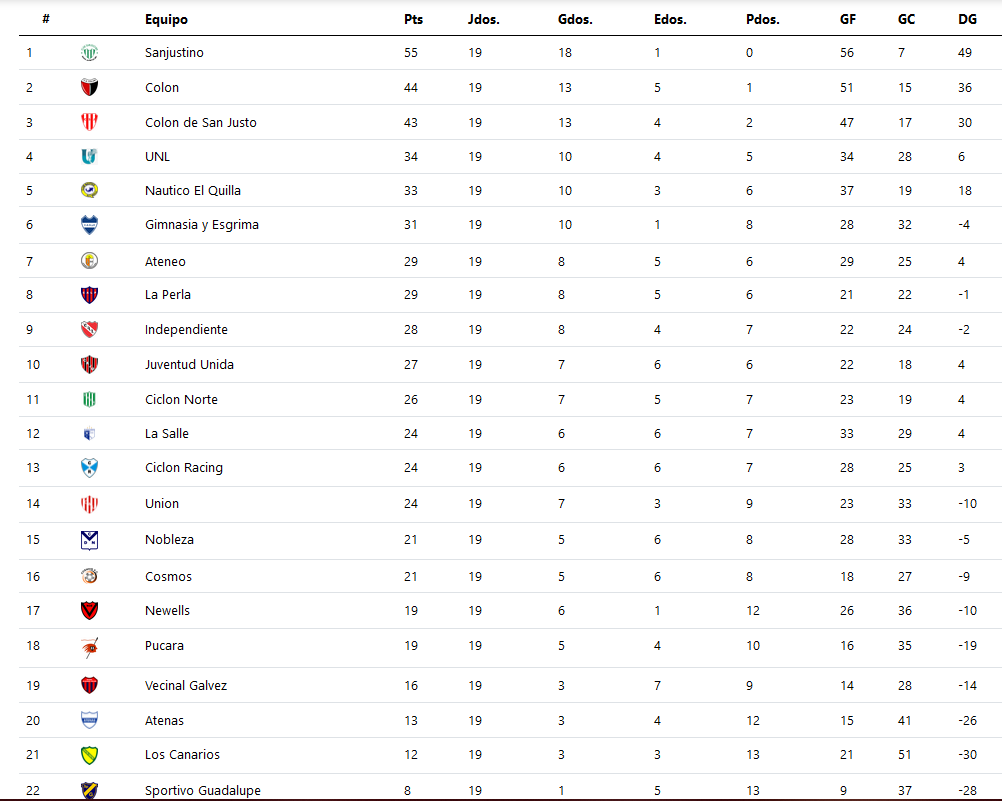Viewport: 1002px width, 801px height.
Task: Click the Ciclon Racing team crest
Action: pyautogui.click(x=89, y=468)
